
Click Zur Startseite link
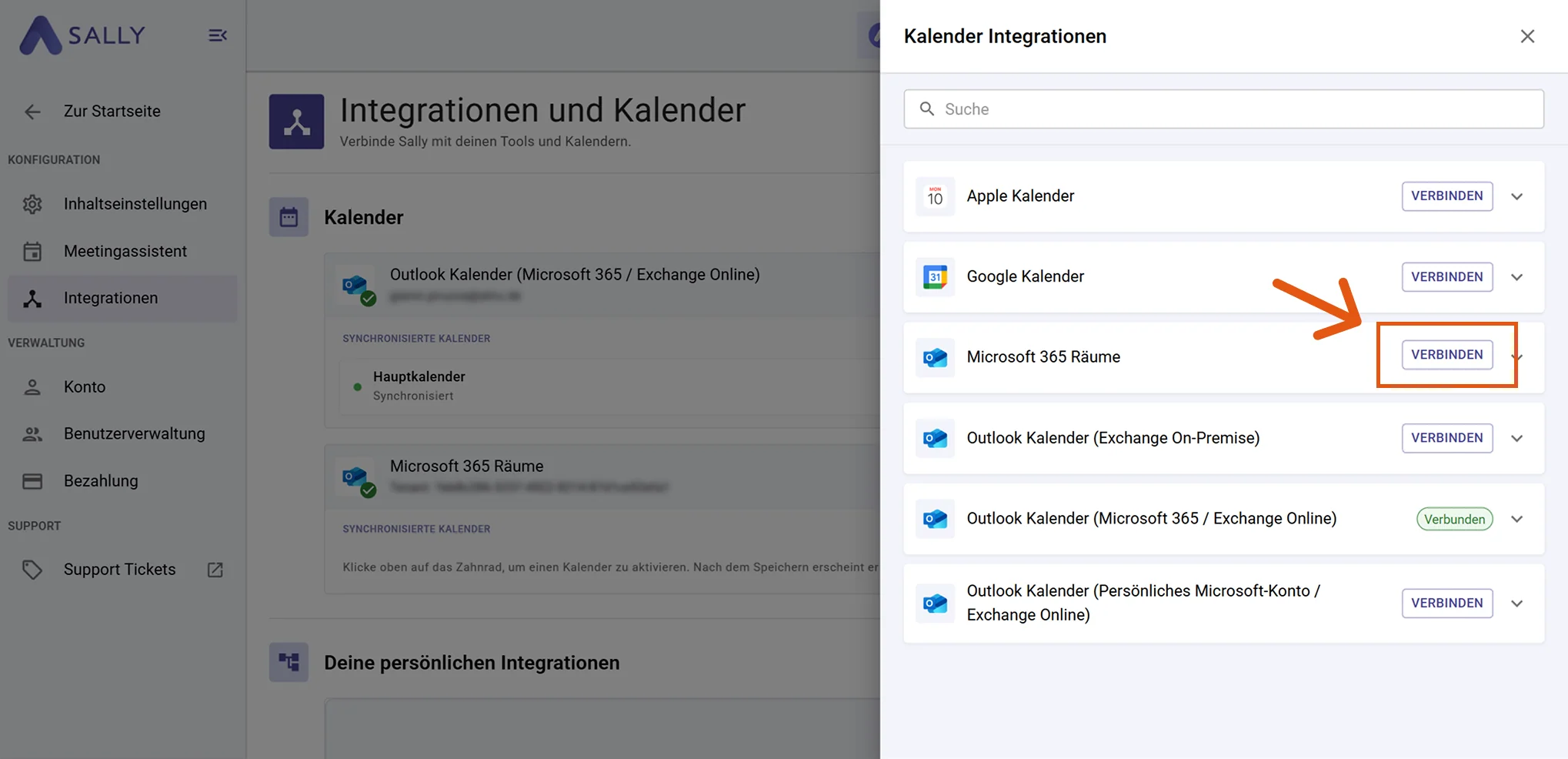[112, 112]
